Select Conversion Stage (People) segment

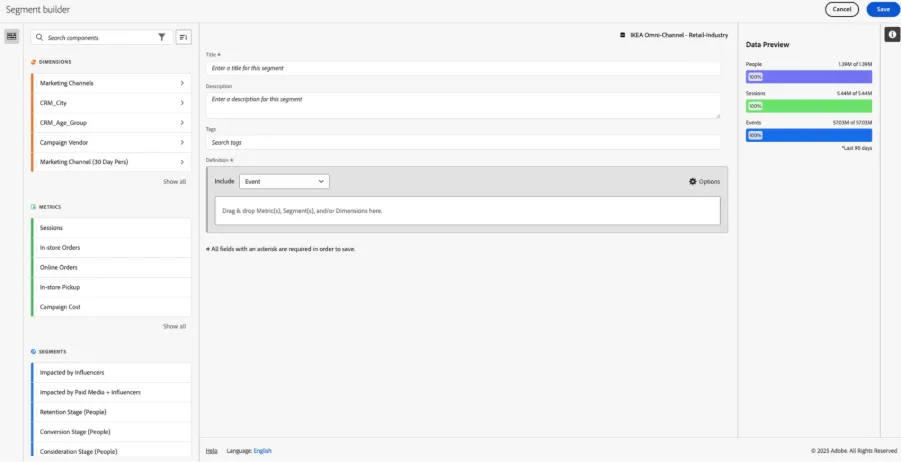click(111, 432)
